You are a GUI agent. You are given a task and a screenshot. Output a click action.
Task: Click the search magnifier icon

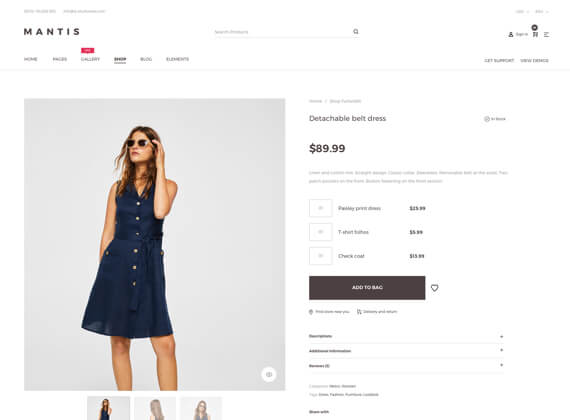coord(356,32)
